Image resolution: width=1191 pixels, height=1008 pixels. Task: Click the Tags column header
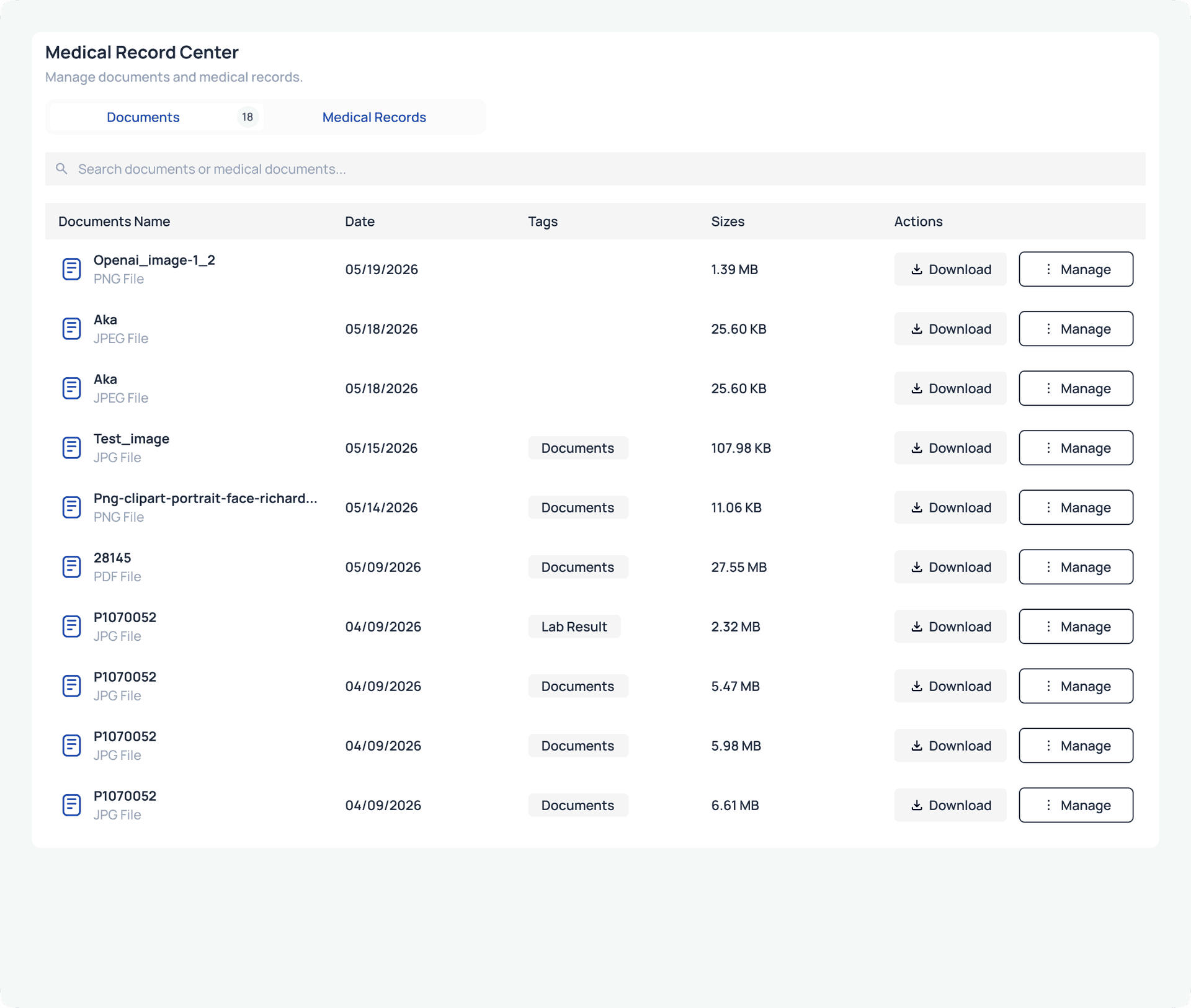(543, 221)
